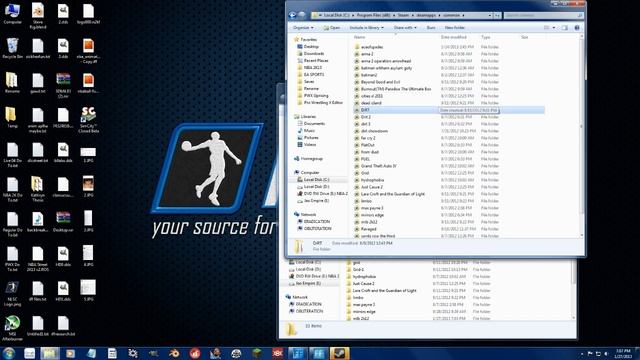The image size is (640, 360).
Task: Click the search box in front Explorer window
Action: tap(543, 16)
